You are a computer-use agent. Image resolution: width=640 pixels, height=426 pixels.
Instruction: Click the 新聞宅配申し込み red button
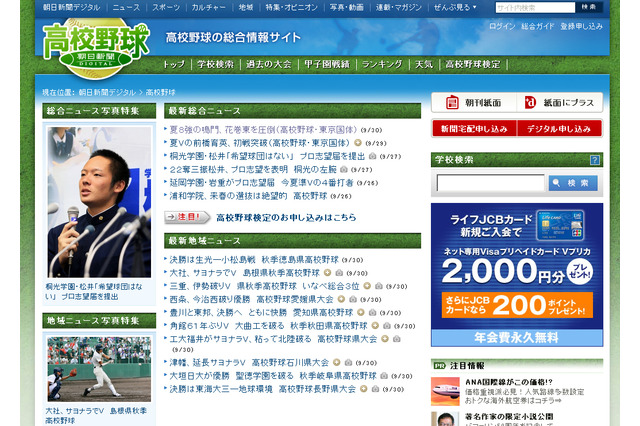coord(472,128)
